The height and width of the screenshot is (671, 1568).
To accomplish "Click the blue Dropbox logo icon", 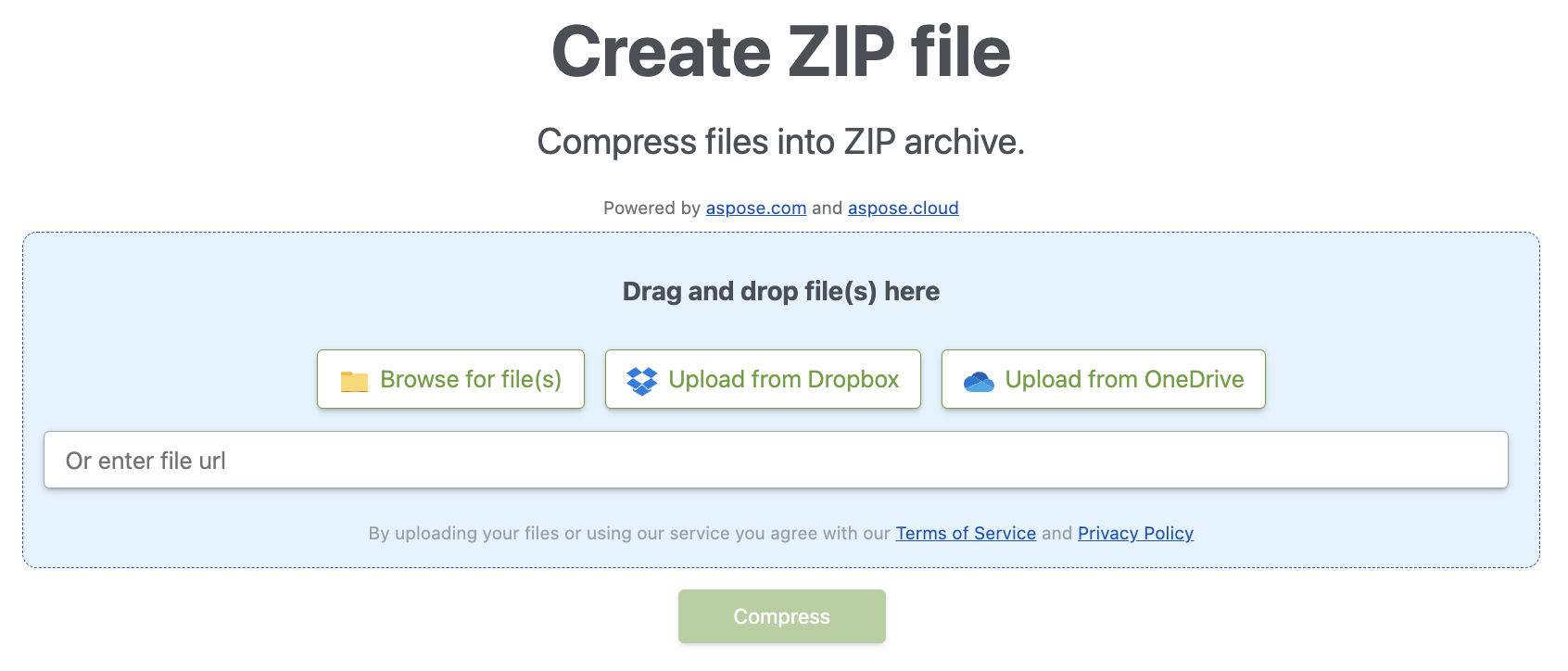I will coord(641,380).
